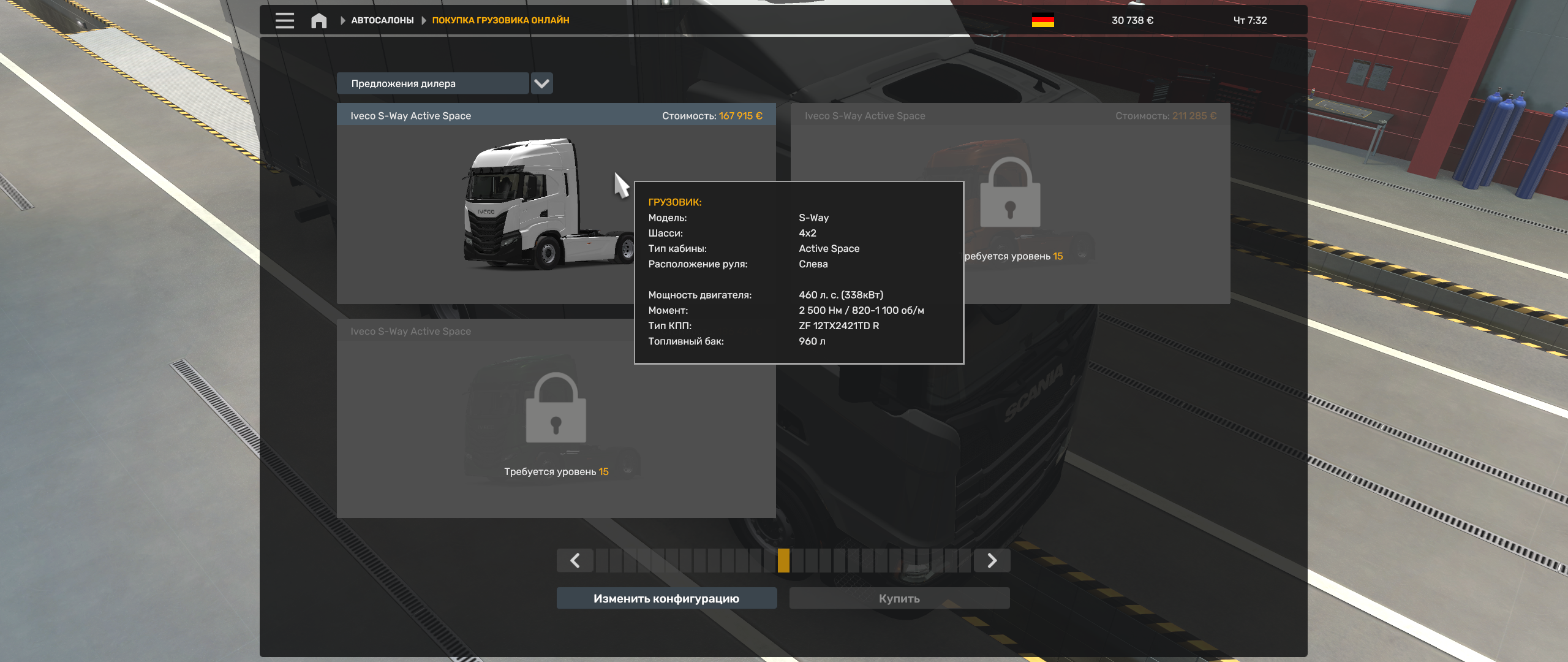This screenshot has height=662, width=1568.
Task: Select the white Iveco S-Way truck thumbnail
Action: pos(548,204)
